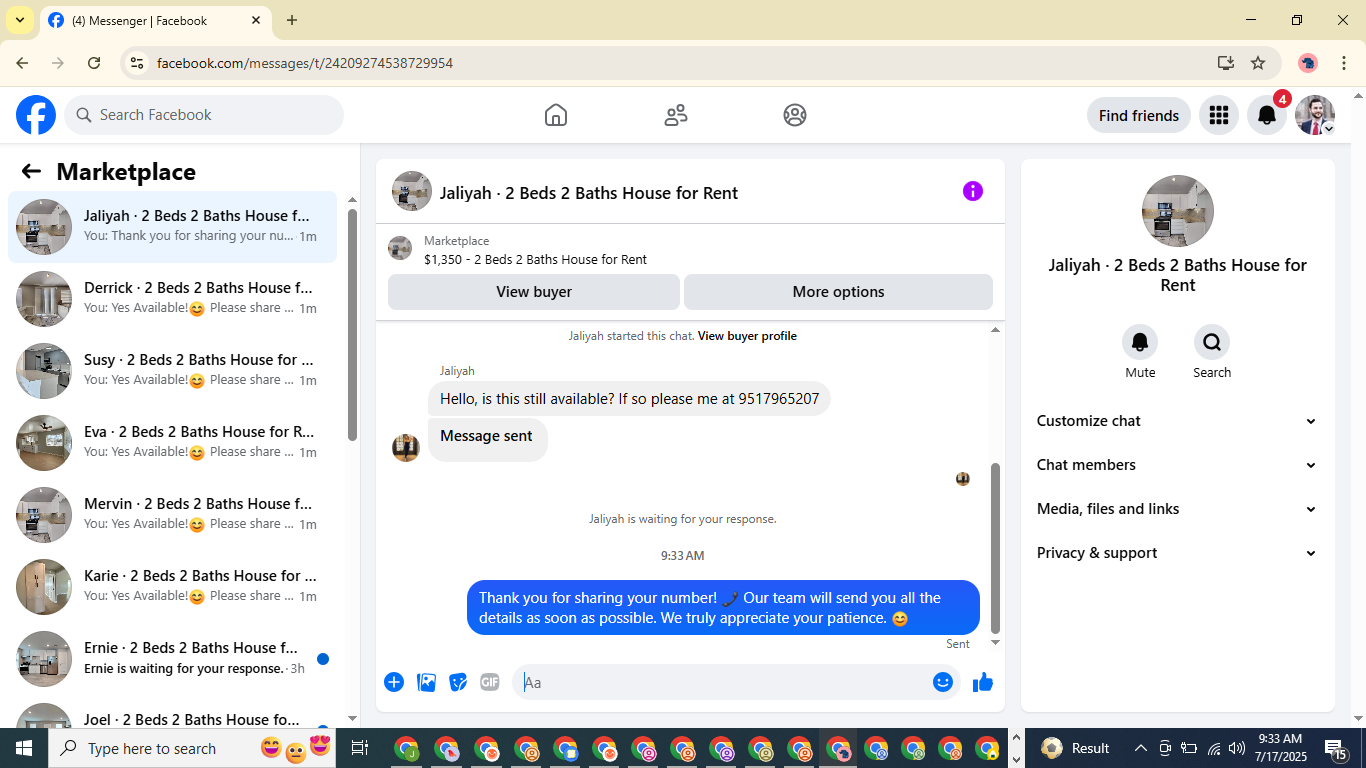
Task: Expand Media, files and links section
Action: (x=1177, y=509)
